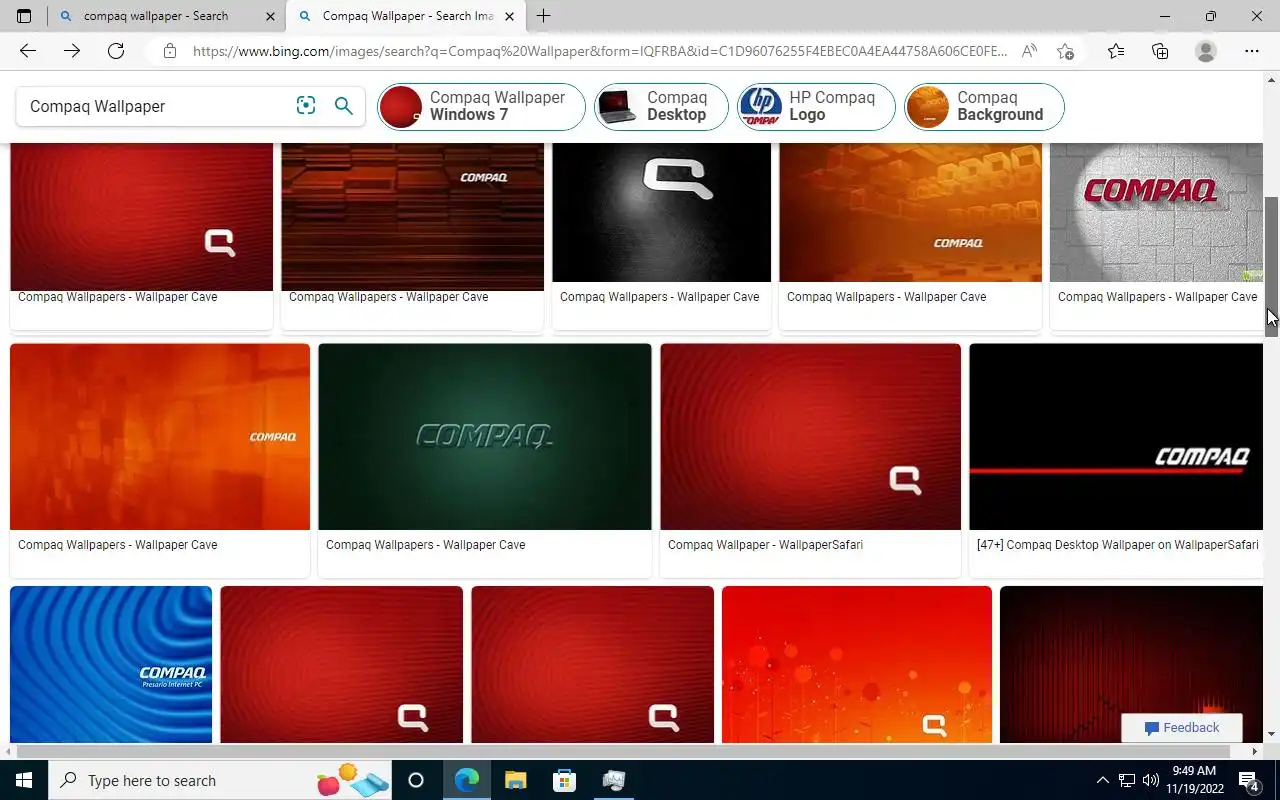
Task: Click '[47+] Compaq Desktop Wallpaper on WallpaperSafari' caption
Action: [x=1118, y=545]
